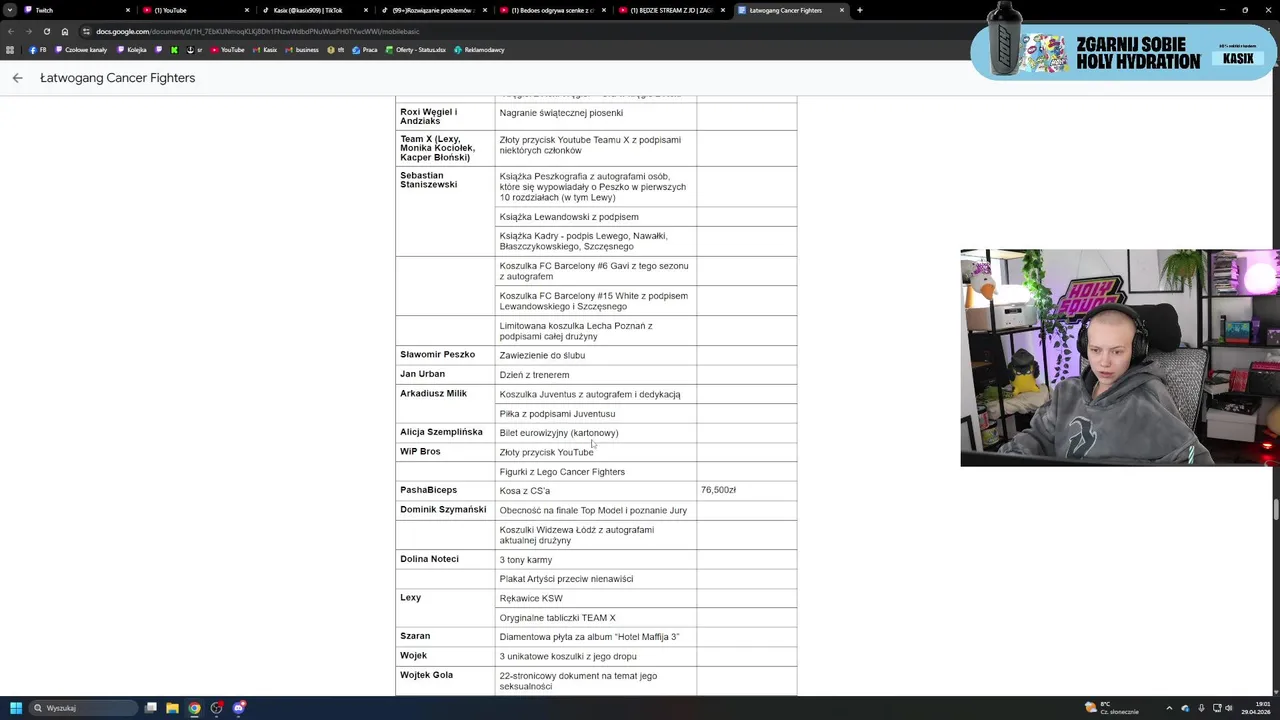
Task: Select the Diamentowa płyta Hotel Maffija 3 cell
Action: 596,637
